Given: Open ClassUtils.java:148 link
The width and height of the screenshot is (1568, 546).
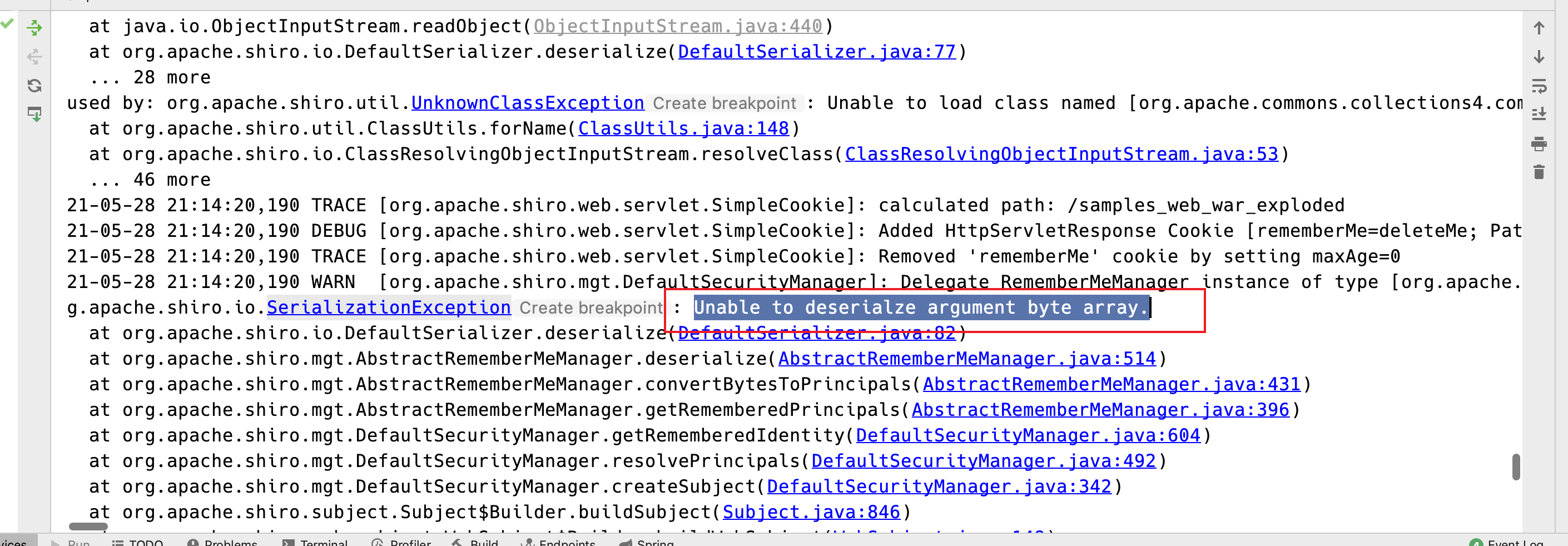Looking at the screenshot, I should pyautogui.click(x=683, y=128).
